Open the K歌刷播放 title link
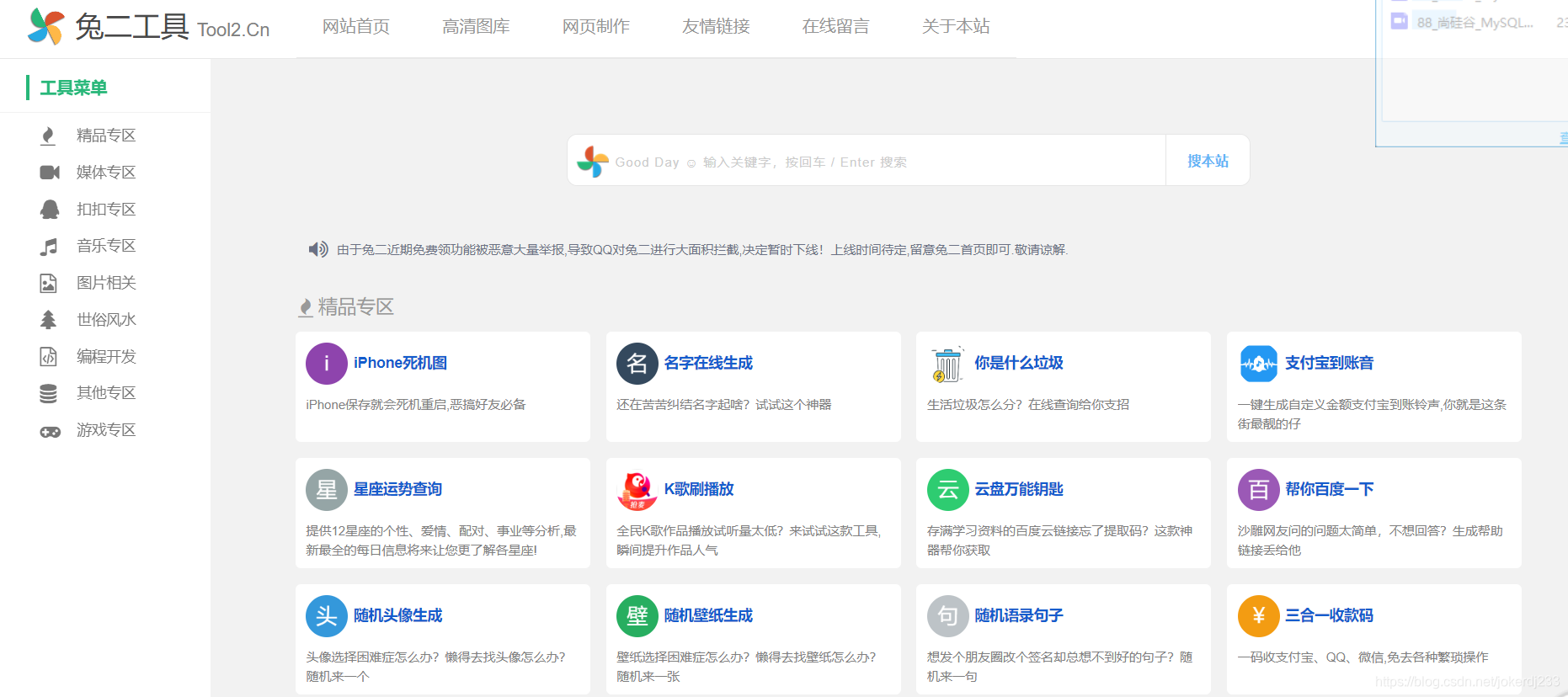 pyautogui.click(x=699, y=489)
